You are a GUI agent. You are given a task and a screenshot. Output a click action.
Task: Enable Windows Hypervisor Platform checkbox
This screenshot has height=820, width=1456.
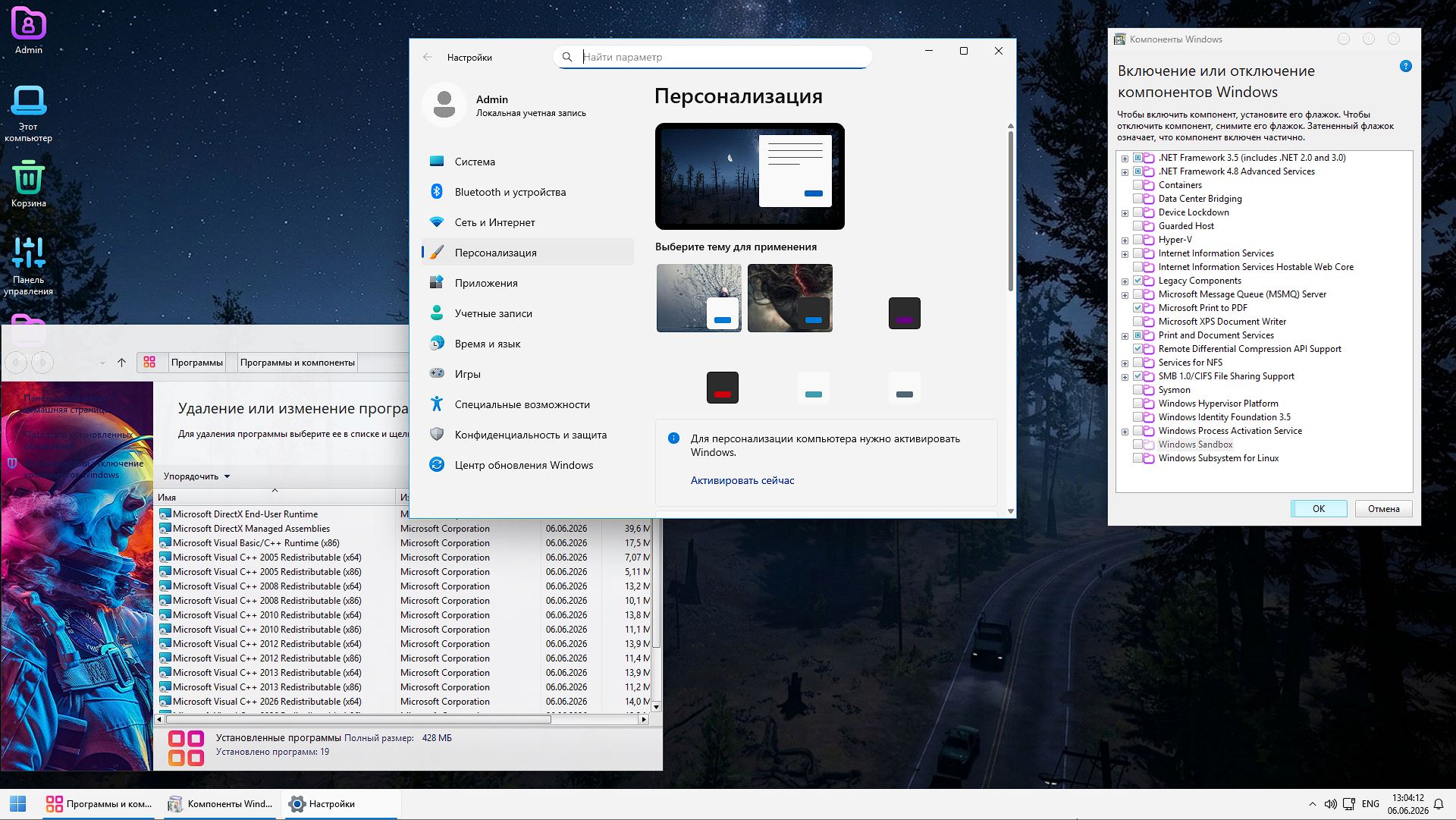click(1137, 404)
